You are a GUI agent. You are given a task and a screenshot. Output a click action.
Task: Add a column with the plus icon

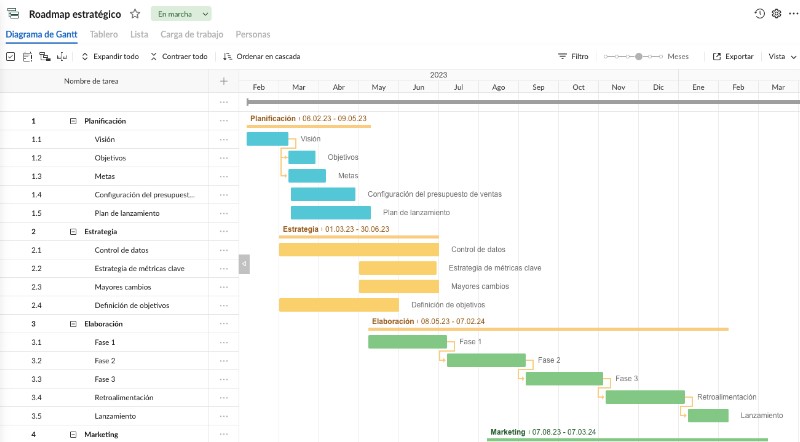click(x=223, y=81)
